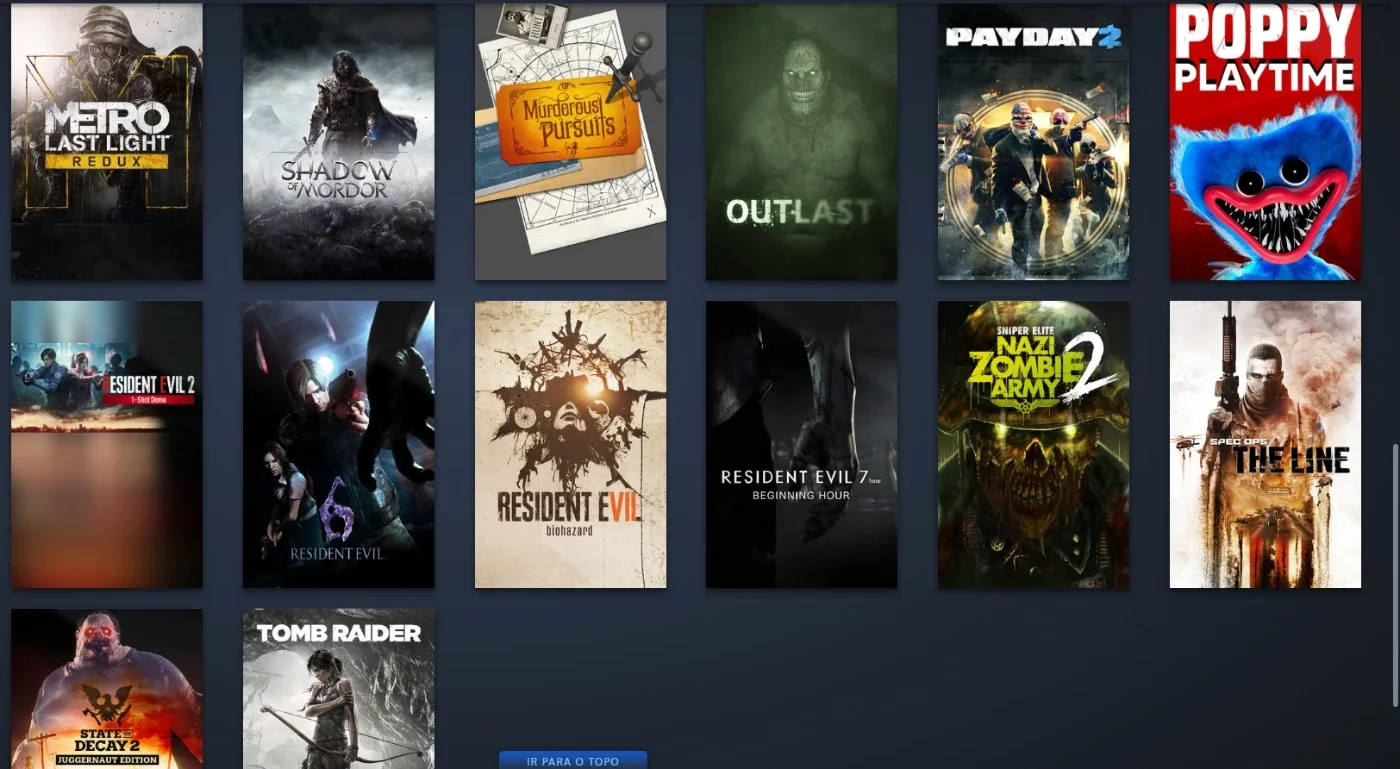Open the Murderous Pursuits game cover

(570, 141)
